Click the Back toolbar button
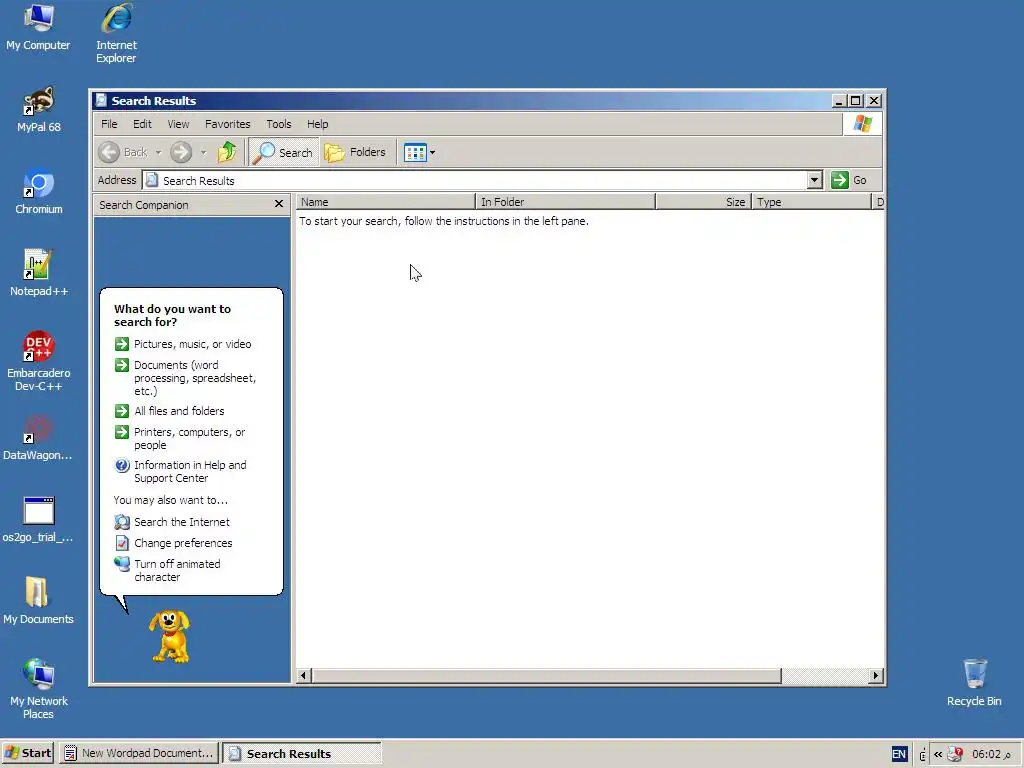1024x768 pixels. tap(124, 152)
